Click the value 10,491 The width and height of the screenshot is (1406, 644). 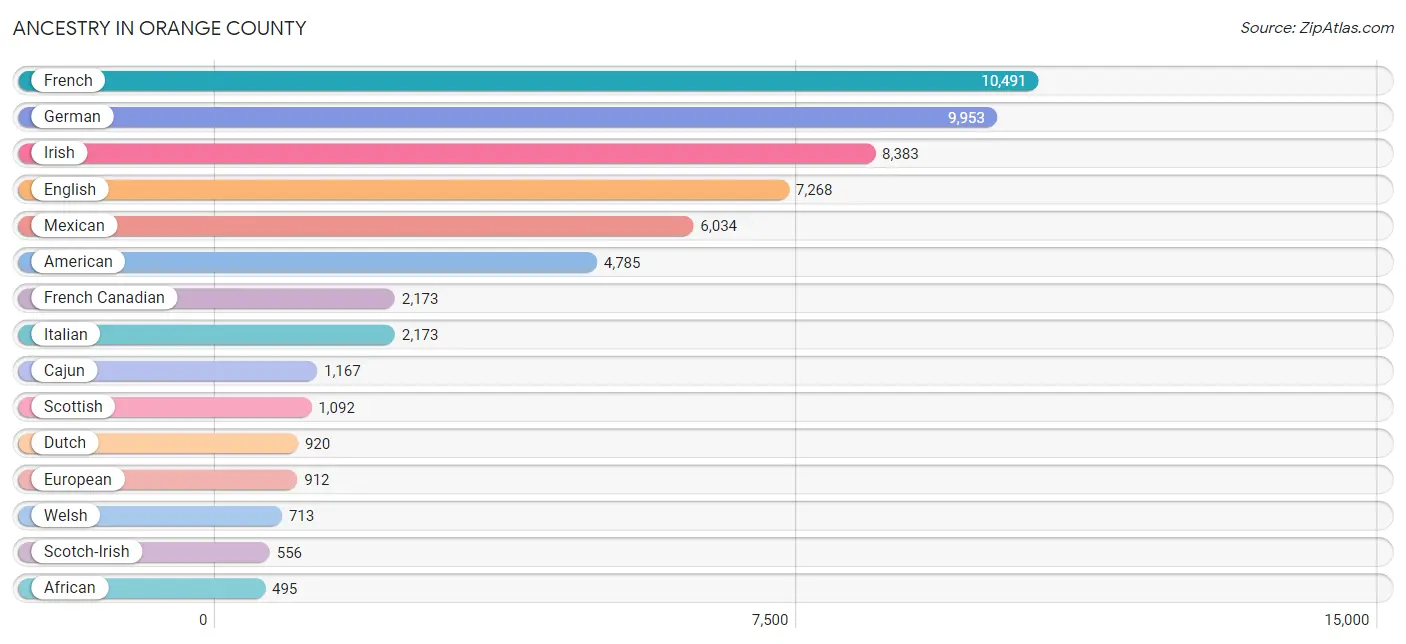click(1003, 81)
